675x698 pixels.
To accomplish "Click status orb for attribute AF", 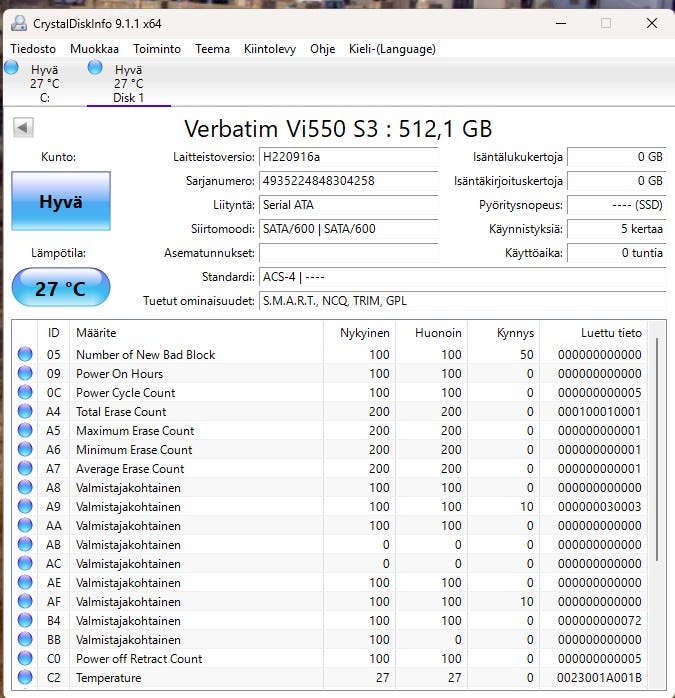I will tap(25, 601).
